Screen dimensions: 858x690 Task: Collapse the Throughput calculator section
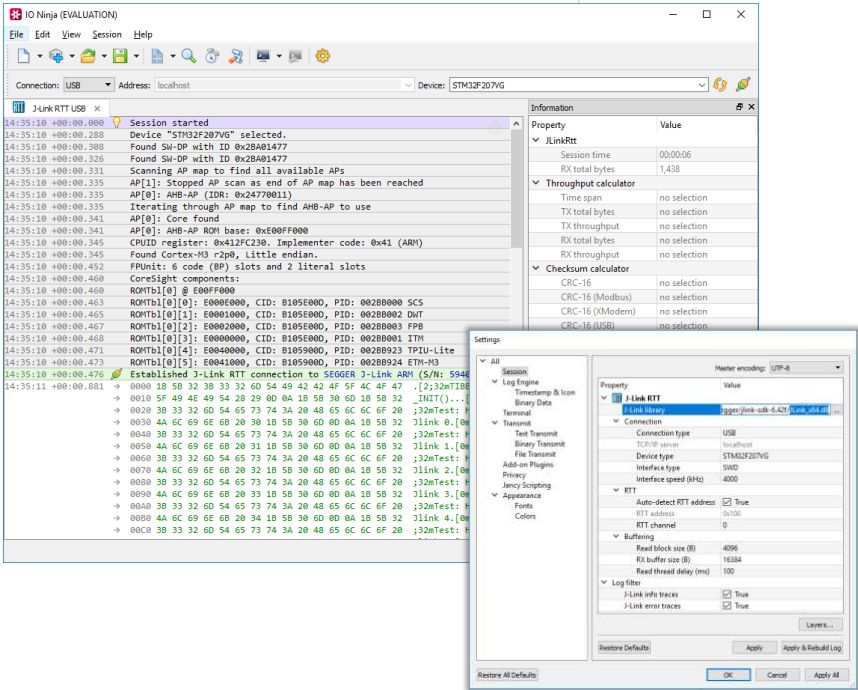coord(536,183)
